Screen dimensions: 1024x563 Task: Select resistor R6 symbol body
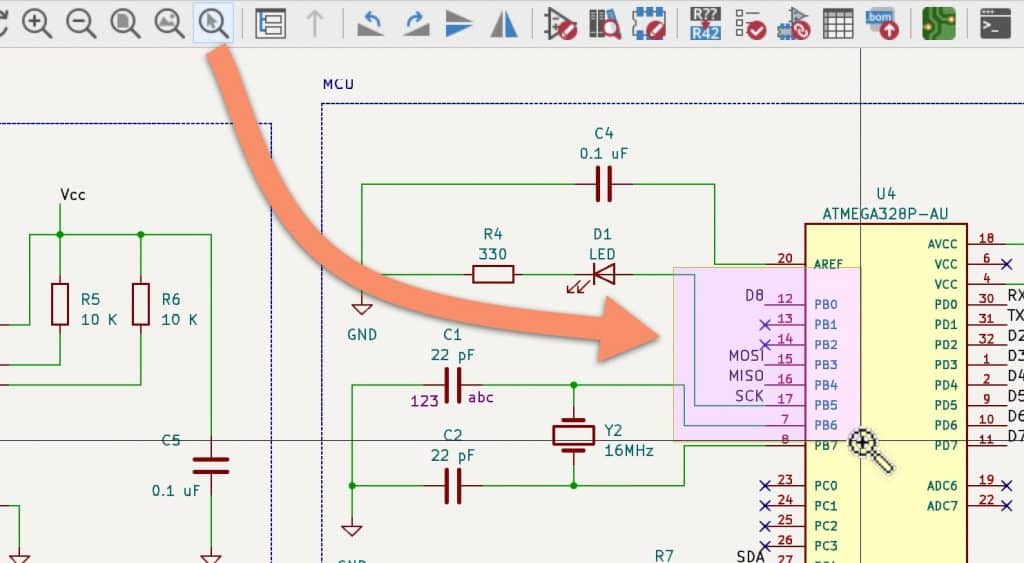141,304
